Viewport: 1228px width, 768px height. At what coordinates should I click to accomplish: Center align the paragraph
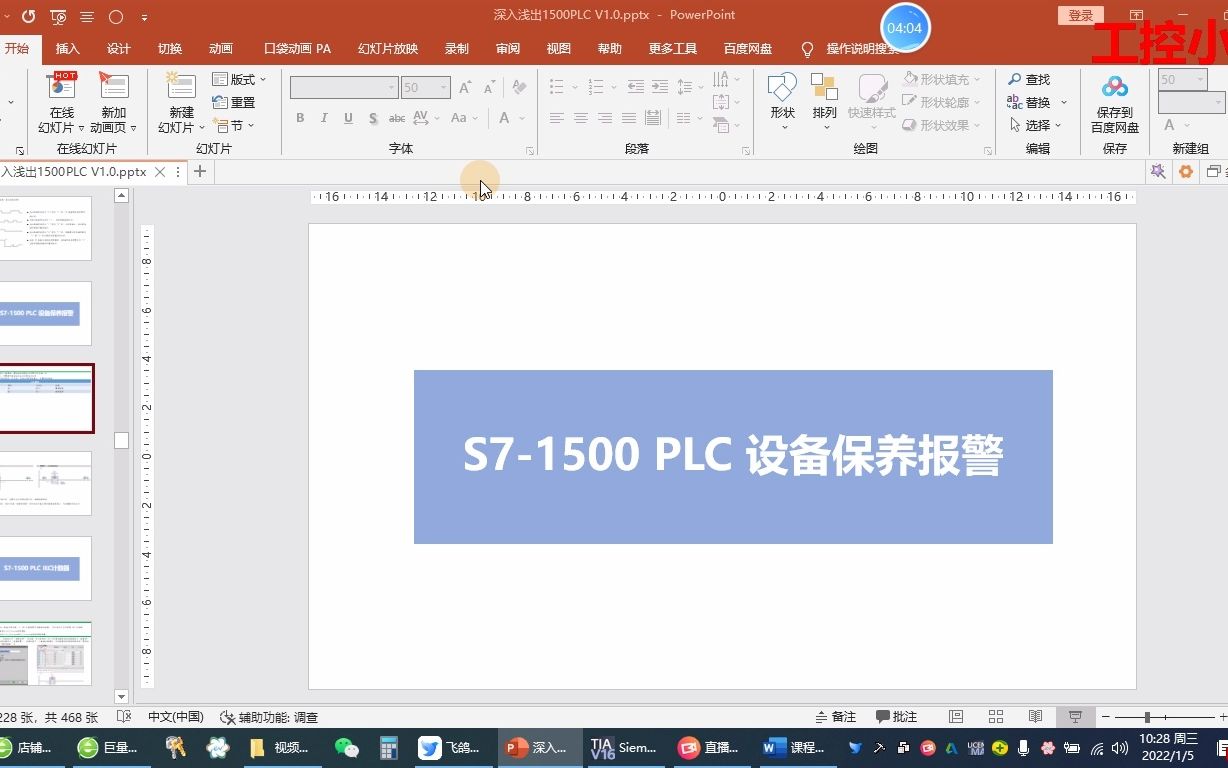click(x=581, y=118)
